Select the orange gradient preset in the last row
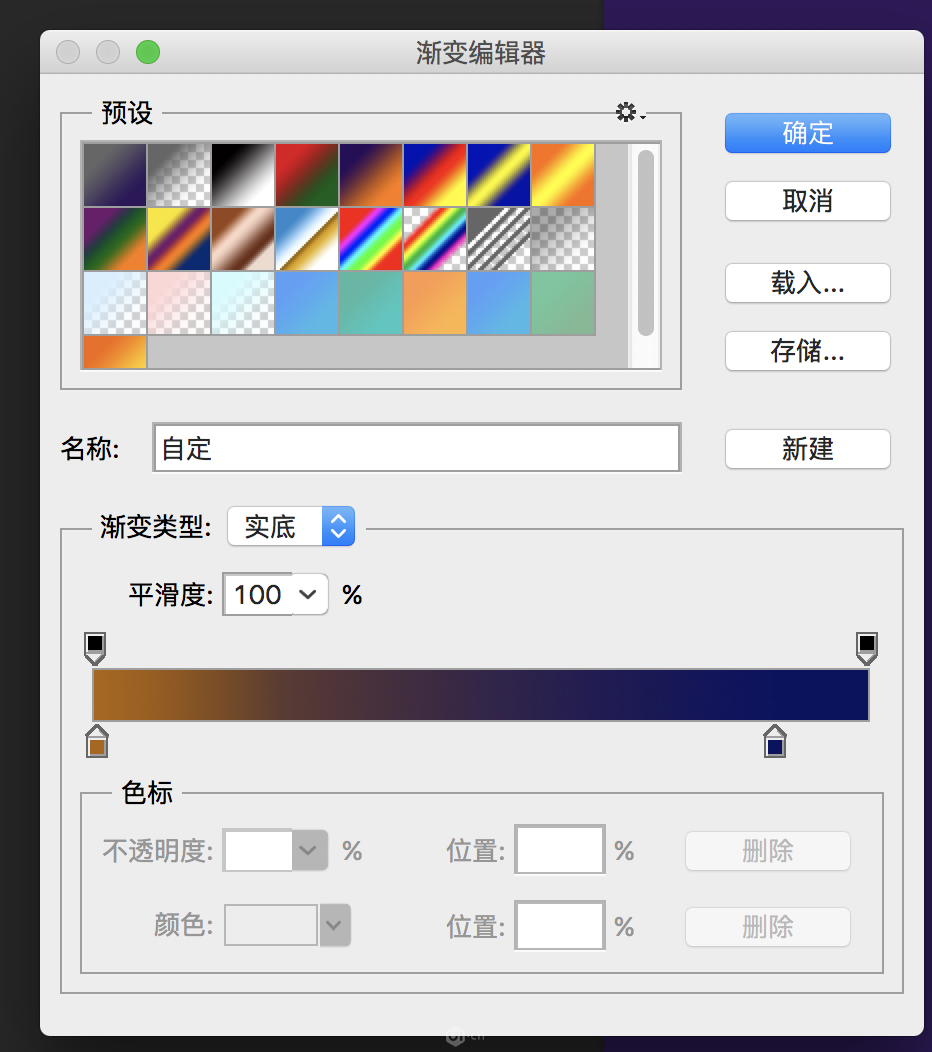The image size is (932, 1052). [115, 352]
